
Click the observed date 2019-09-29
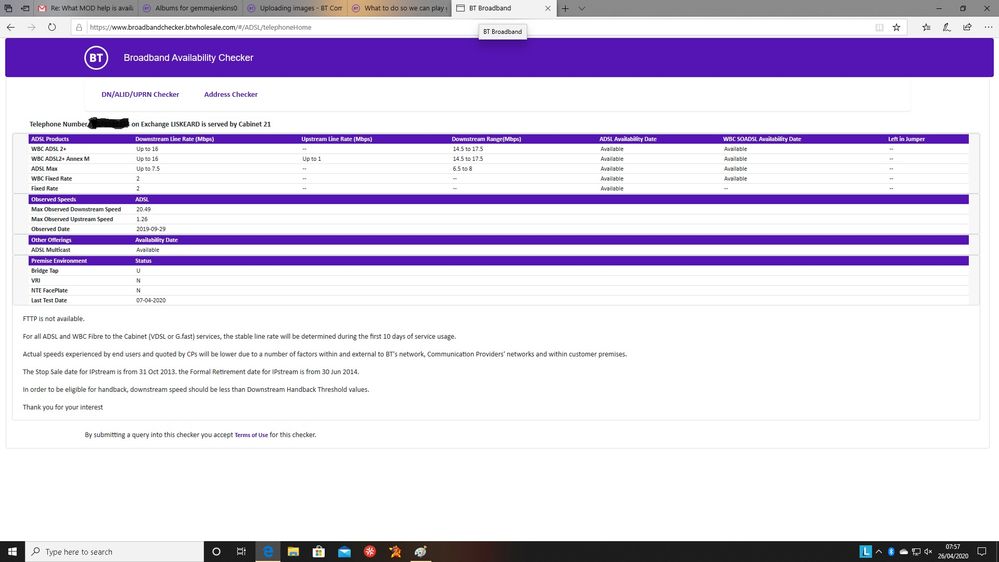click(x=151, y=229)
